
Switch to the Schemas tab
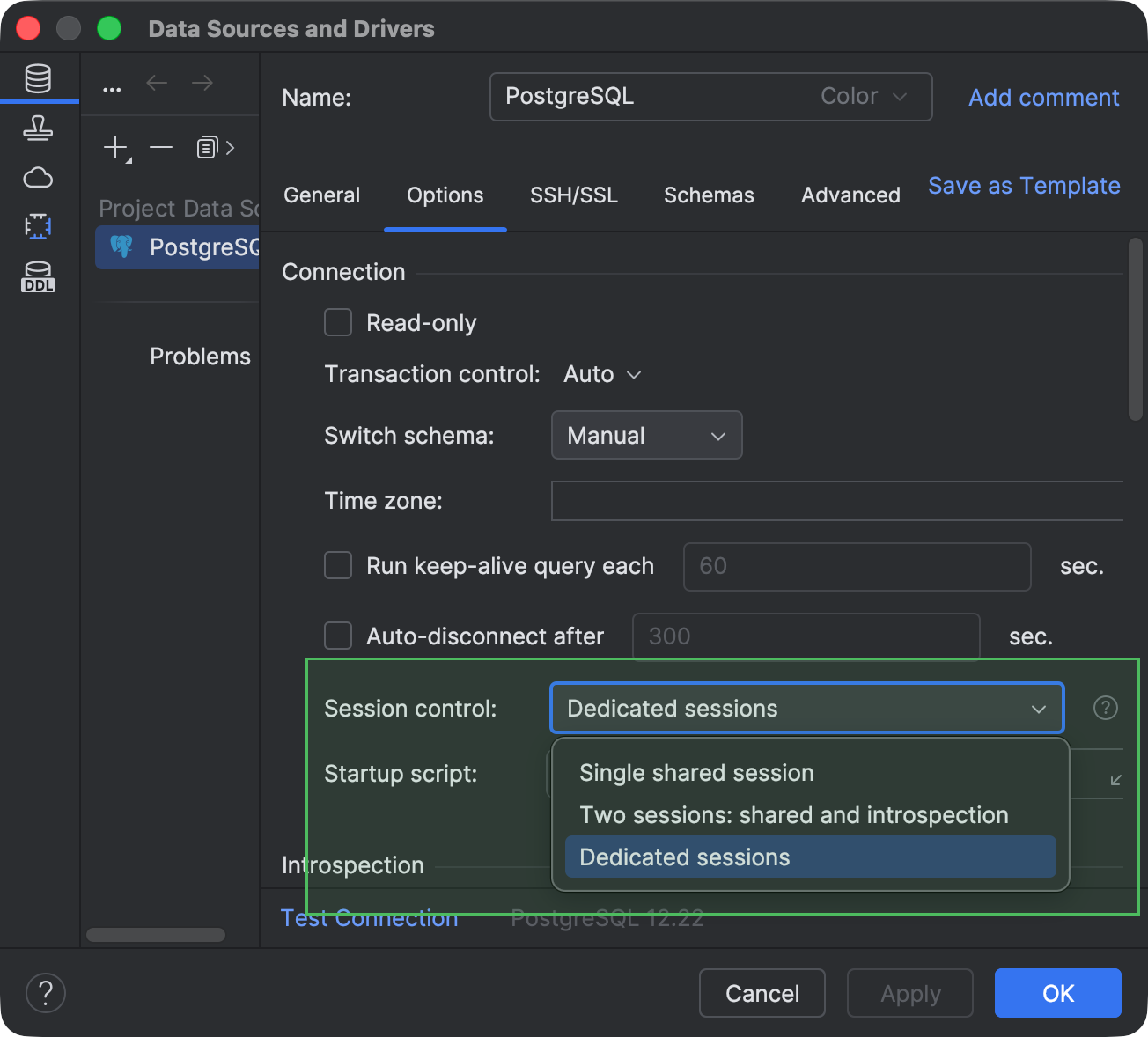pos(709,195)
